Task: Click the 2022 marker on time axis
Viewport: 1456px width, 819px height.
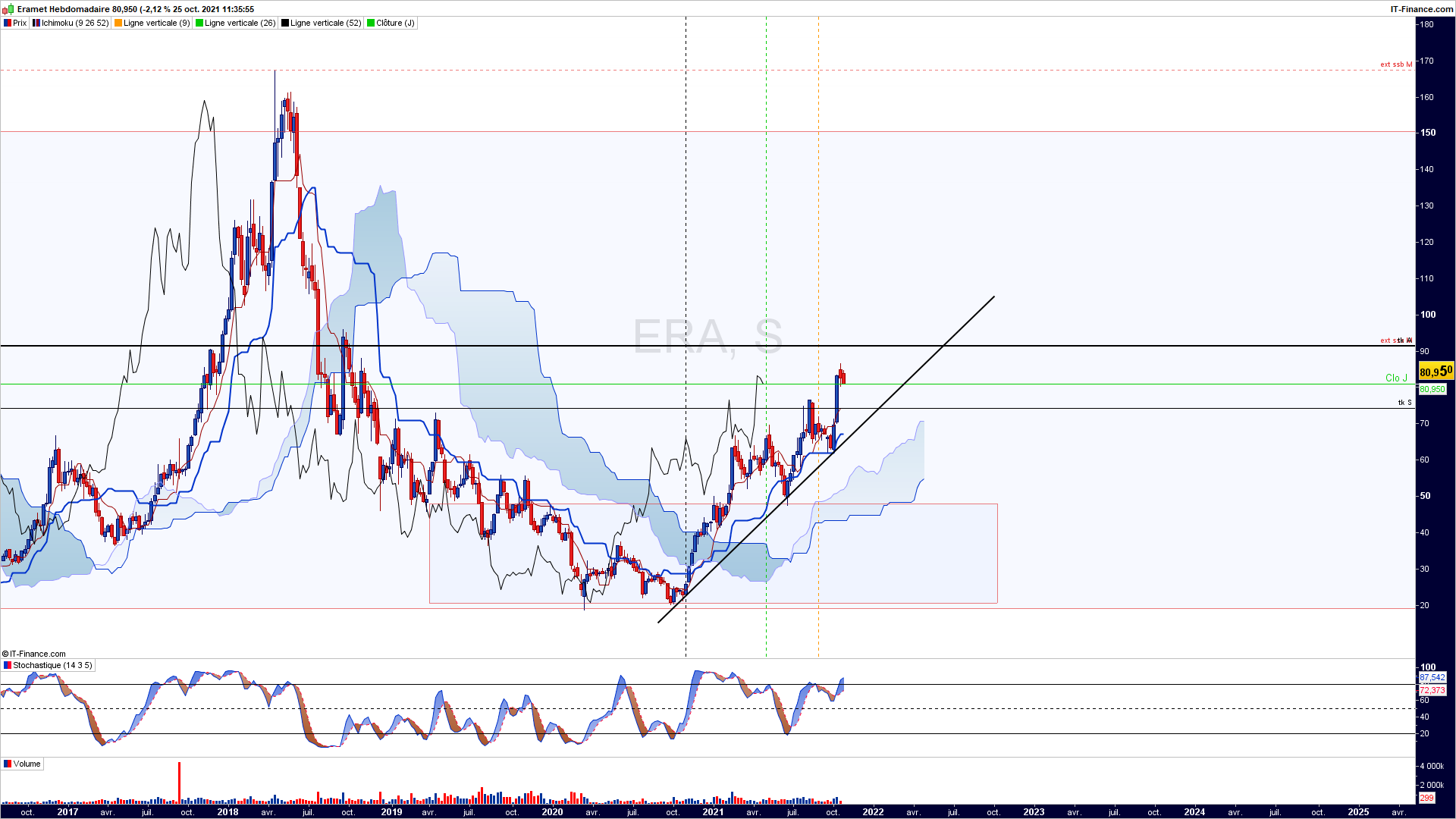Action: [873, 812]
